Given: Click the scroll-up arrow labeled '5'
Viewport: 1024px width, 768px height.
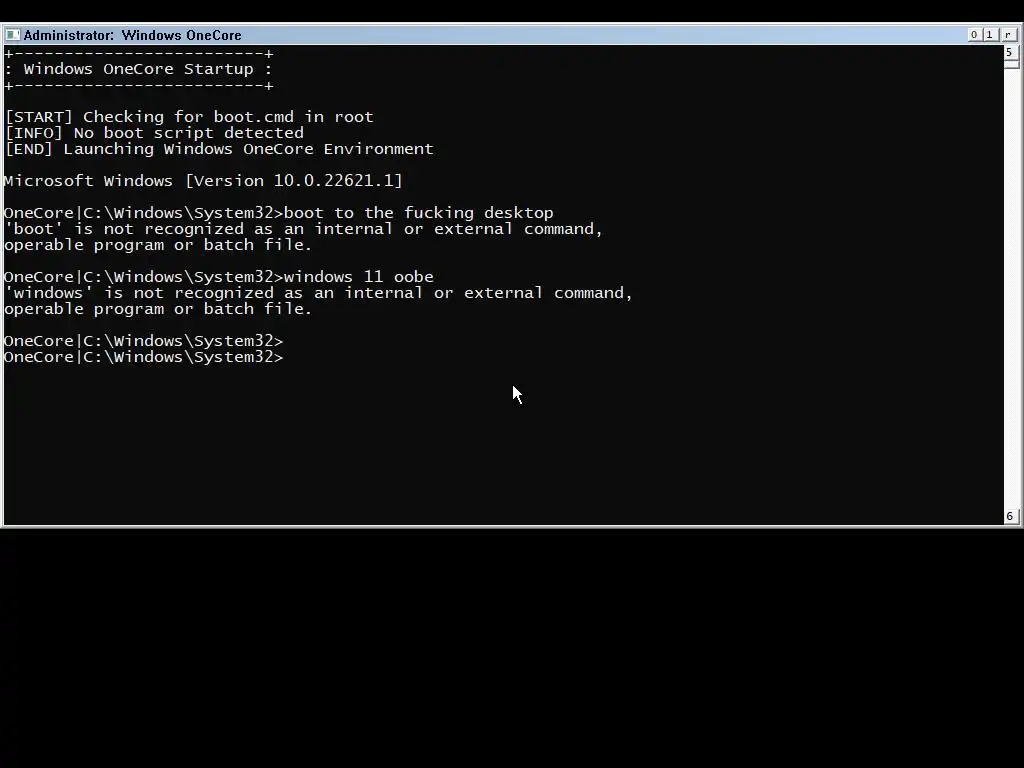Looking at the screenshot, I should pos(1010,52).
